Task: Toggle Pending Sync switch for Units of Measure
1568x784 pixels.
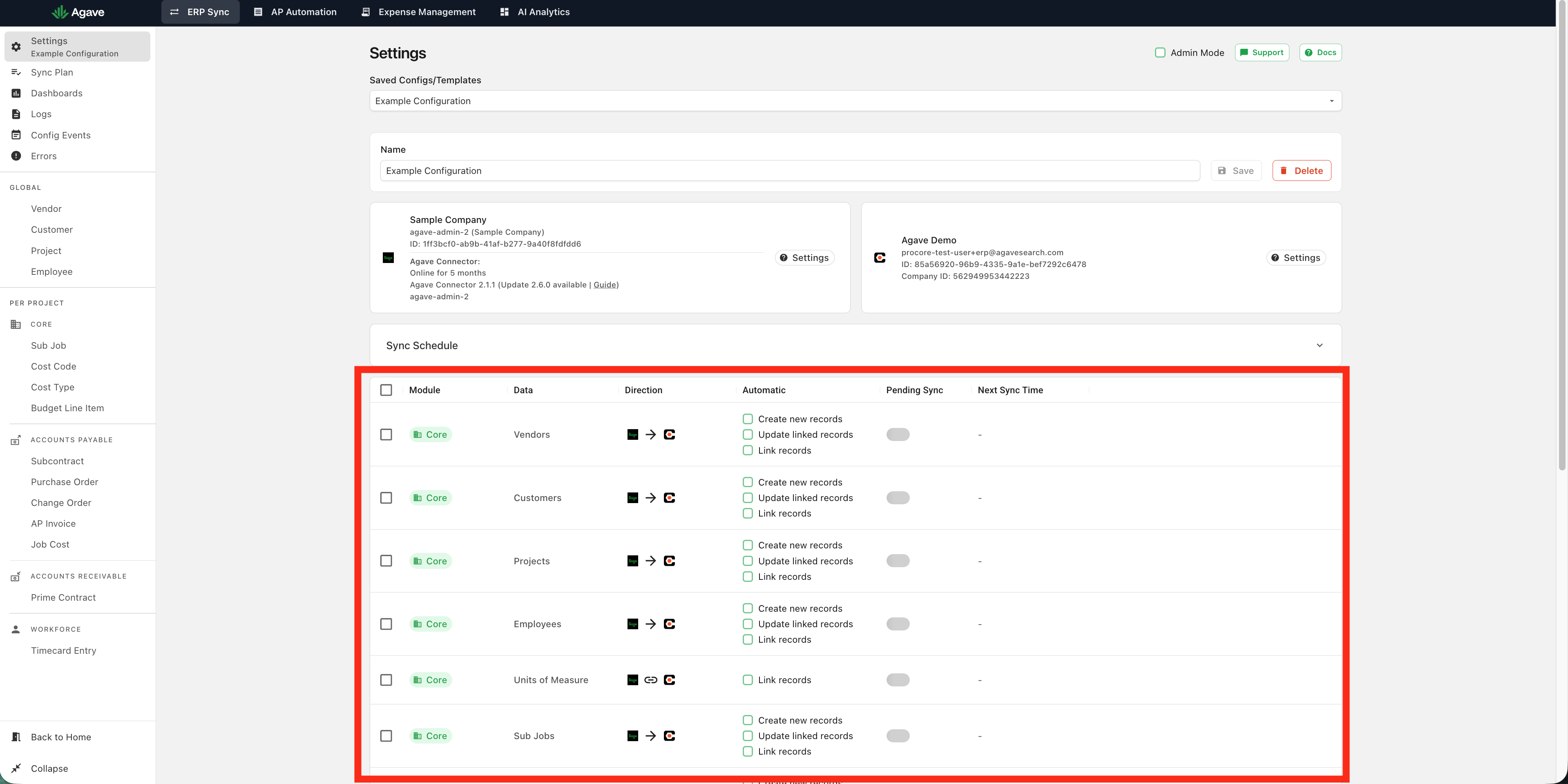Action: 898,680
